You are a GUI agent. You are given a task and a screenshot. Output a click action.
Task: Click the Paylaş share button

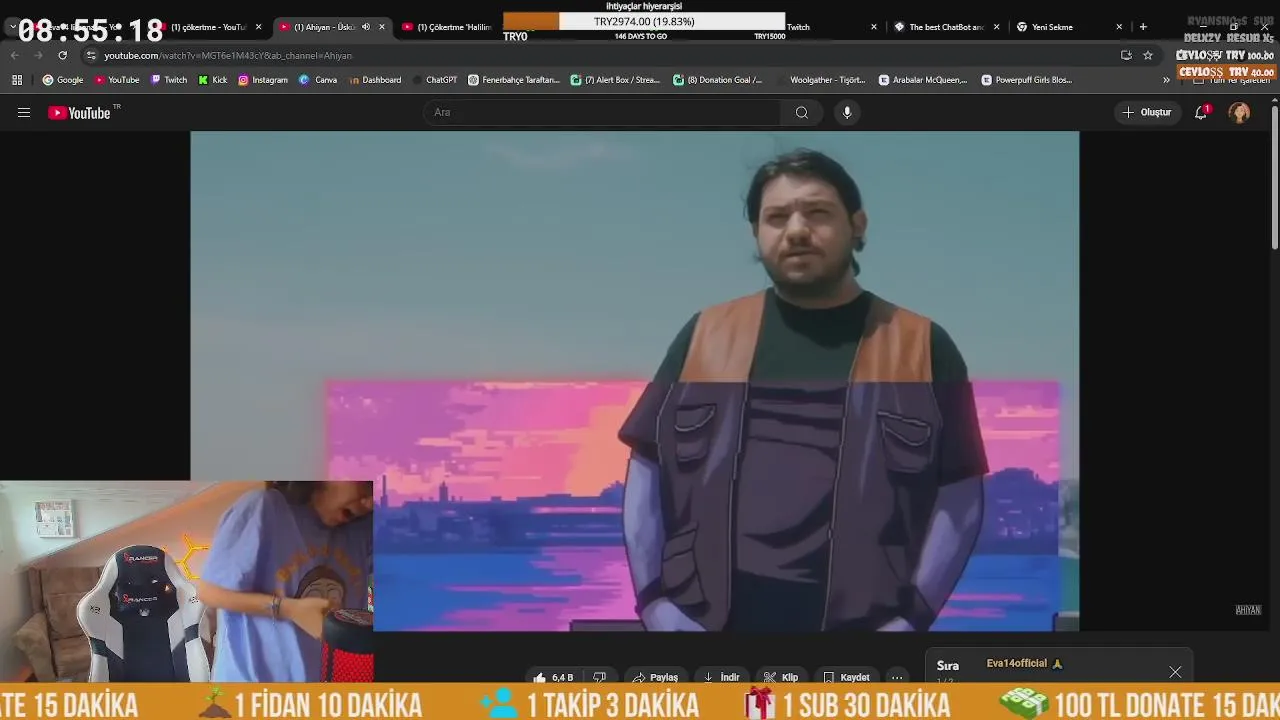(x=655, y=677)
